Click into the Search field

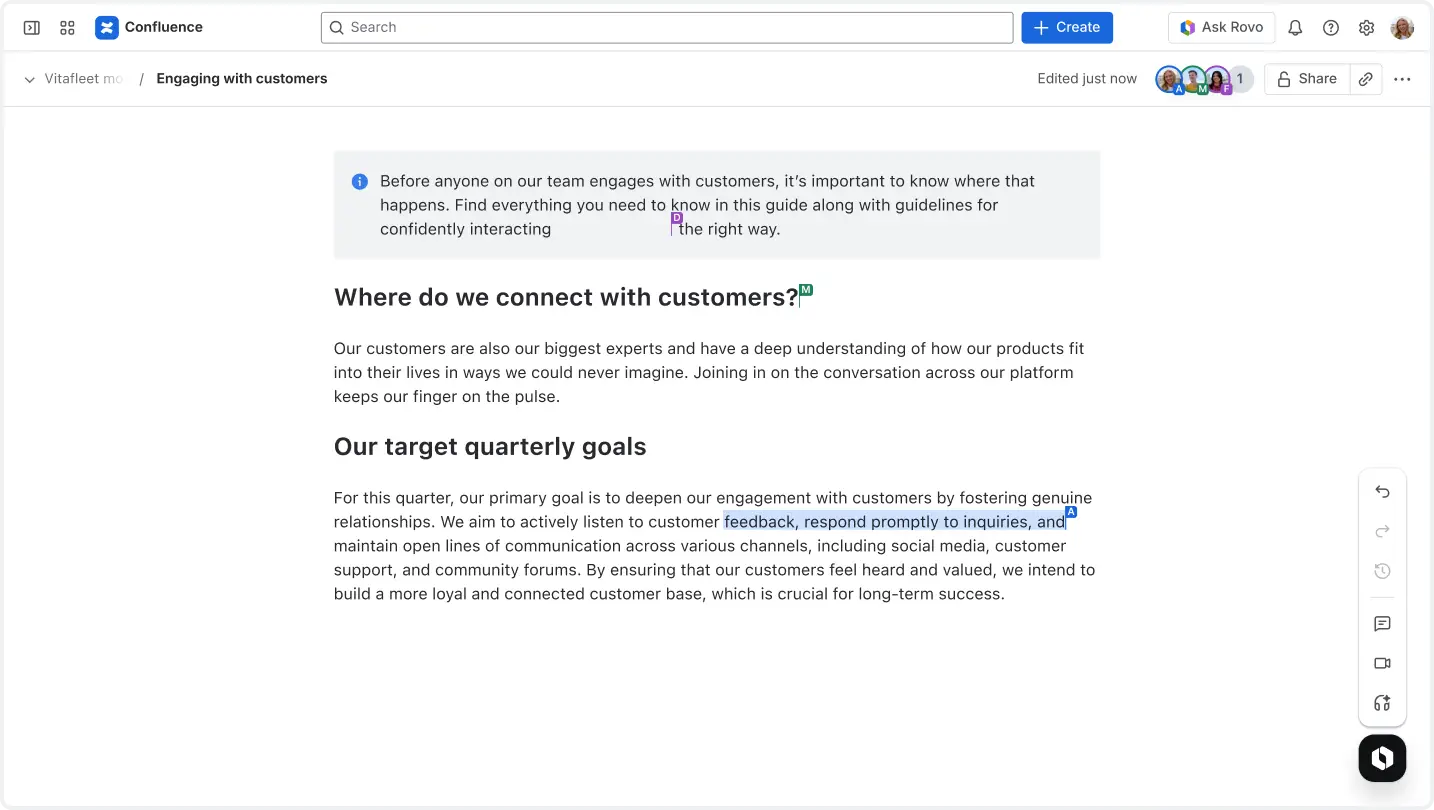(x=667, y=27)
